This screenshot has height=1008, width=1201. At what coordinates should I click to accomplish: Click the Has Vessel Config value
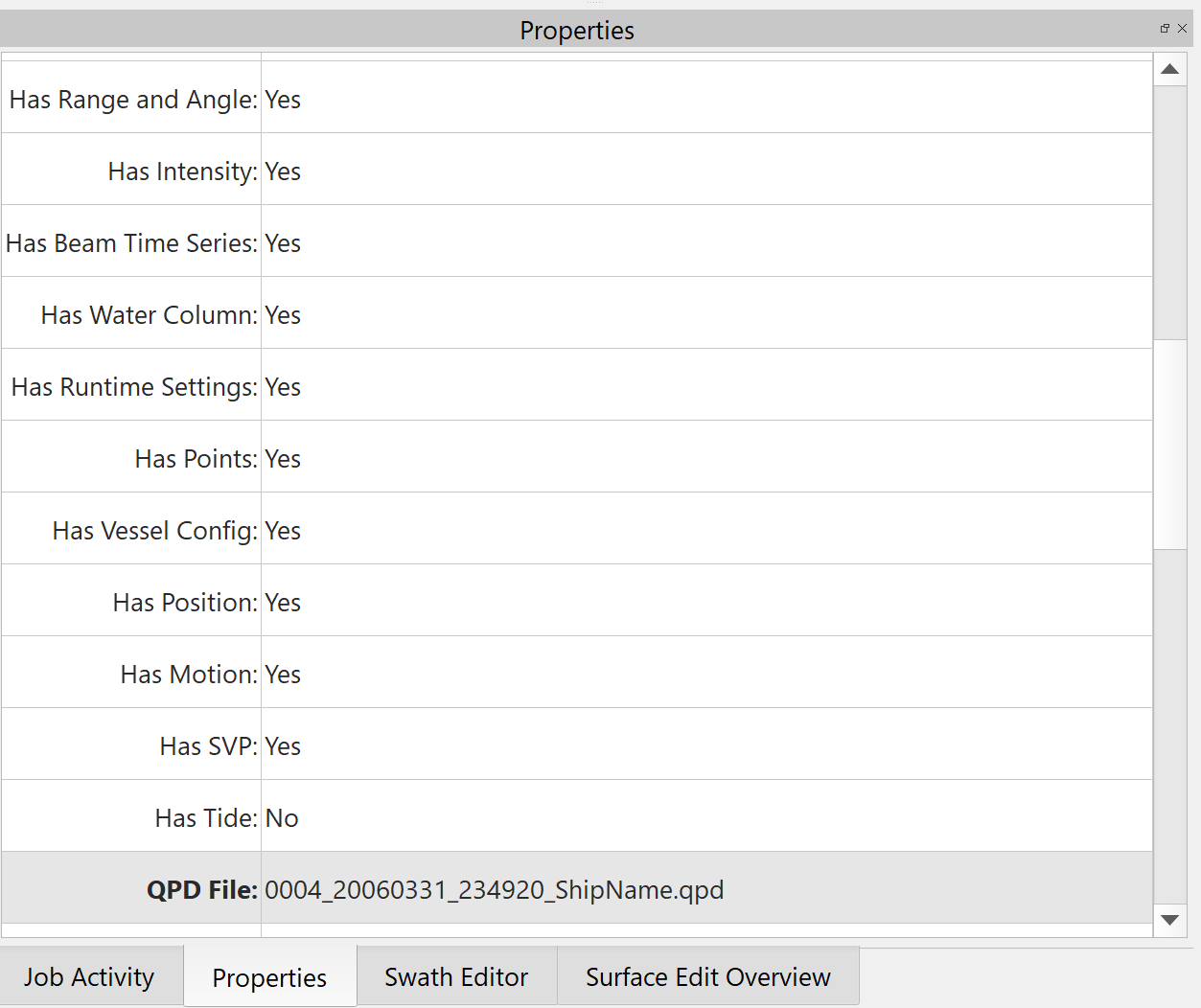tap(283, 530)
